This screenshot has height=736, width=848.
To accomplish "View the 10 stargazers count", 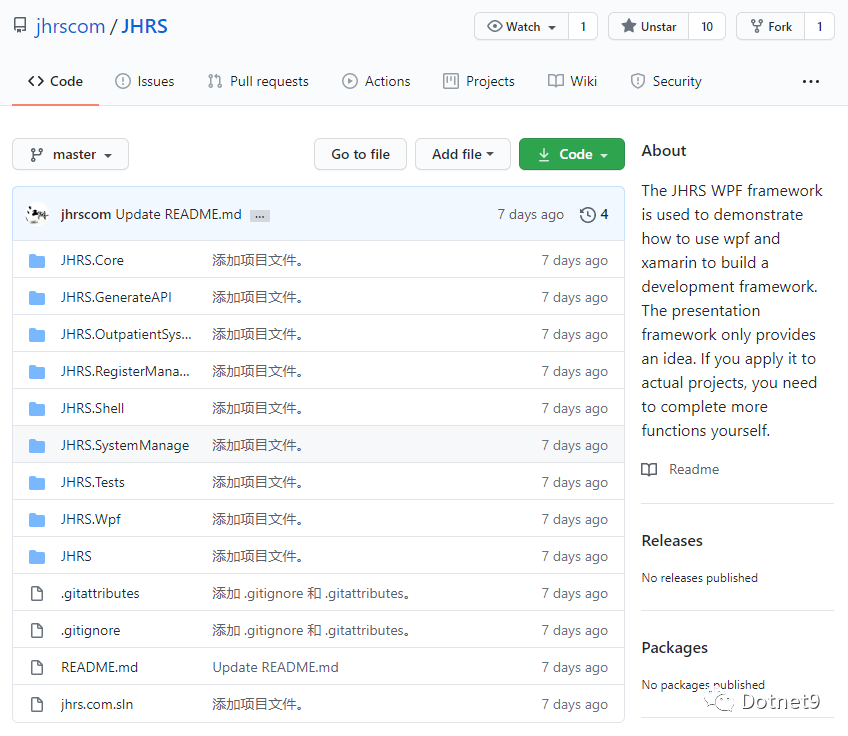I will click(707, 26).
